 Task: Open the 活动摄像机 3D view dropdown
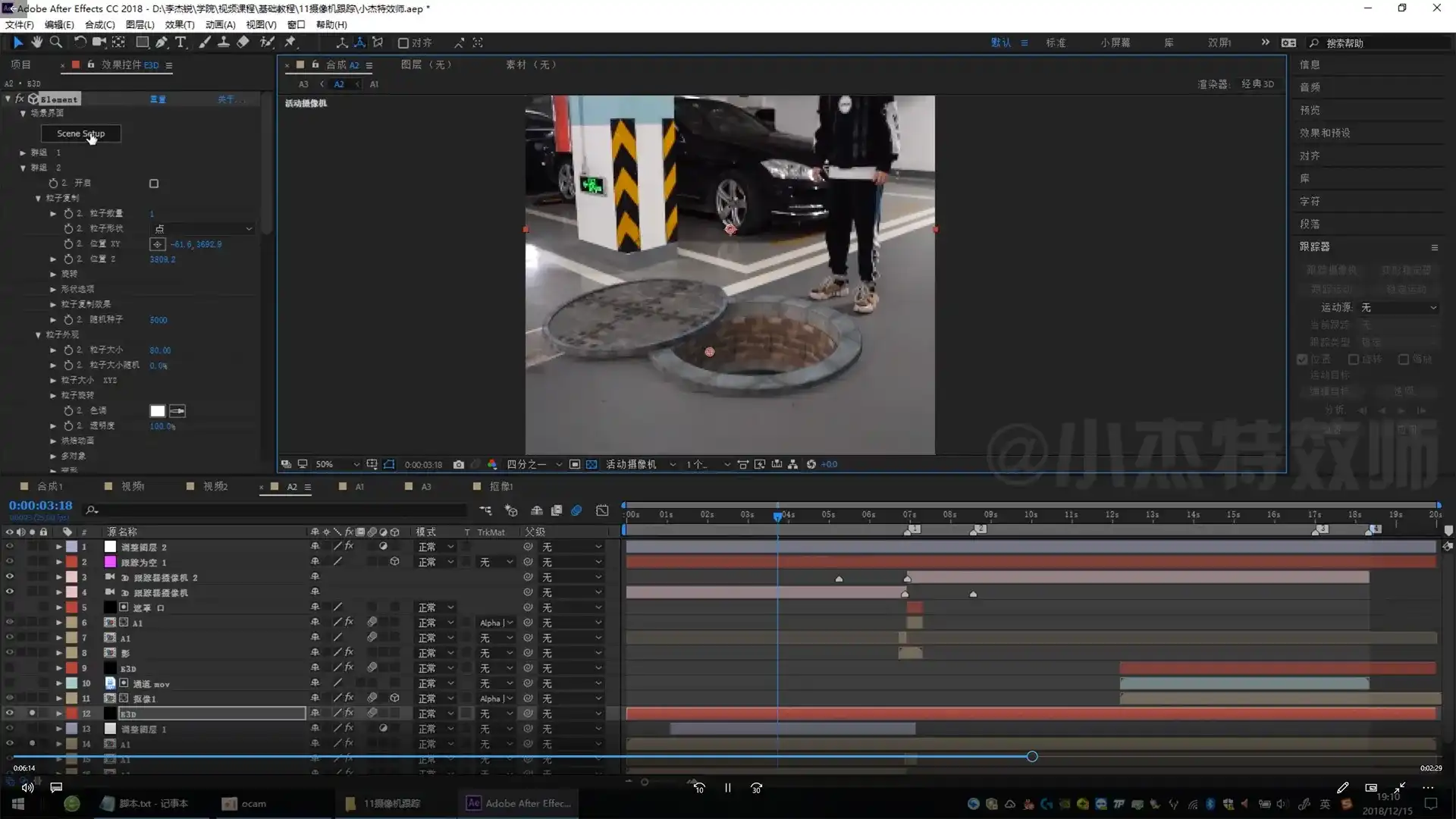[641, 464]
